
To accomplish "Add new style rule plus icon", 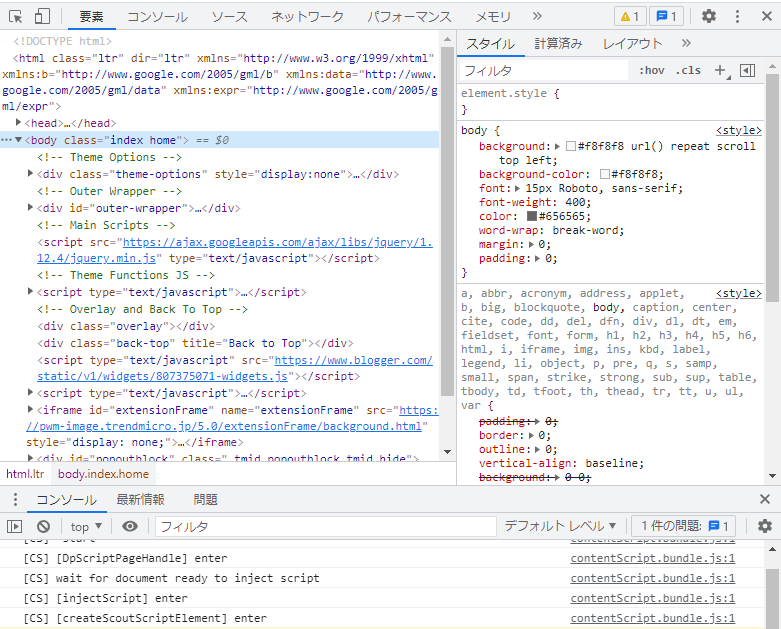I will (x=720, y=71).
